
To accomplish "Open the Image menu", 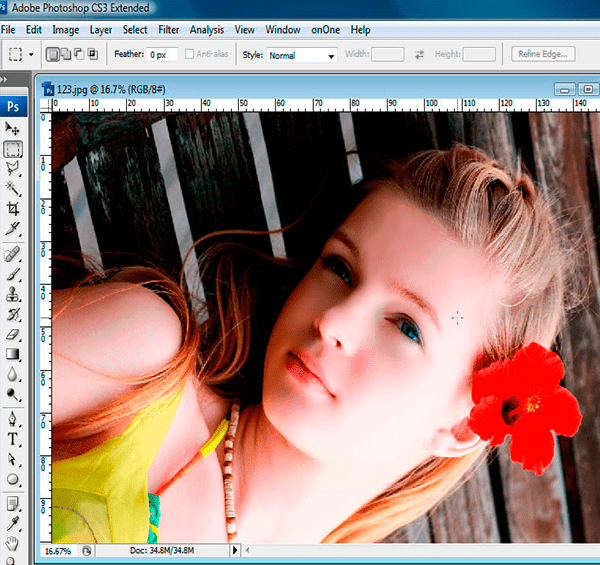I will (x=66, y=30).
